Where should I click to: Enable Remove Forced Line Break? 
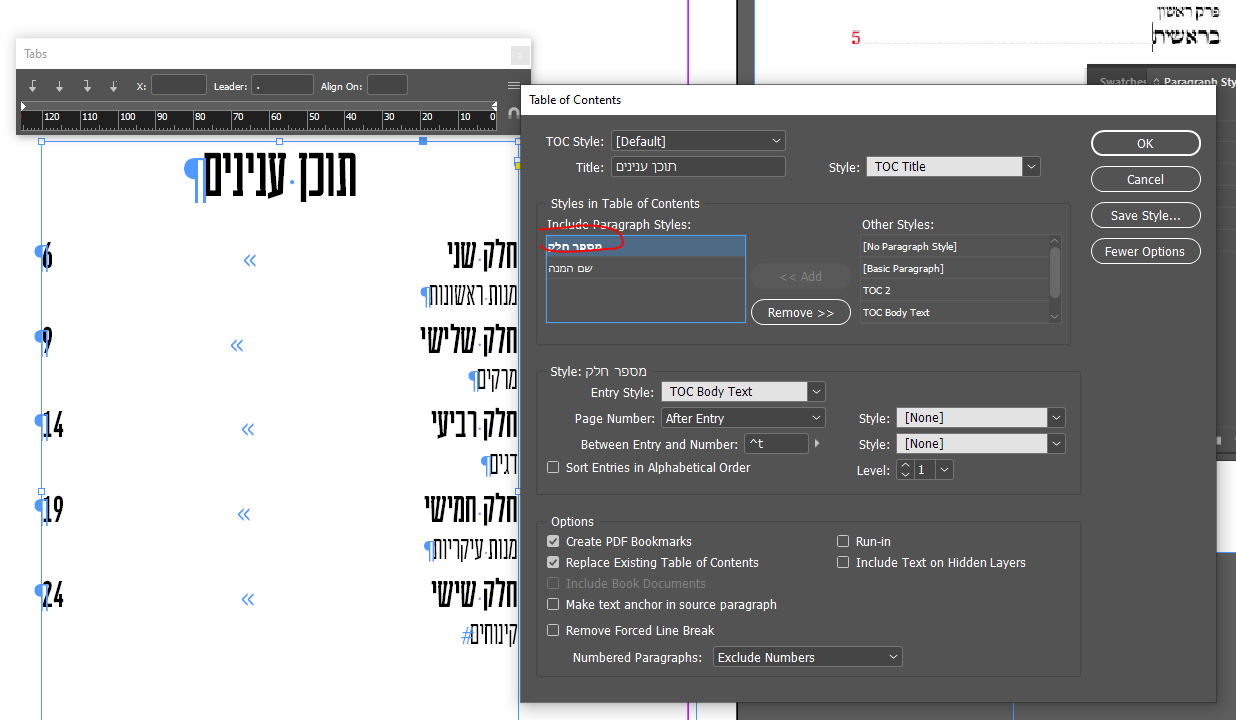553,630
